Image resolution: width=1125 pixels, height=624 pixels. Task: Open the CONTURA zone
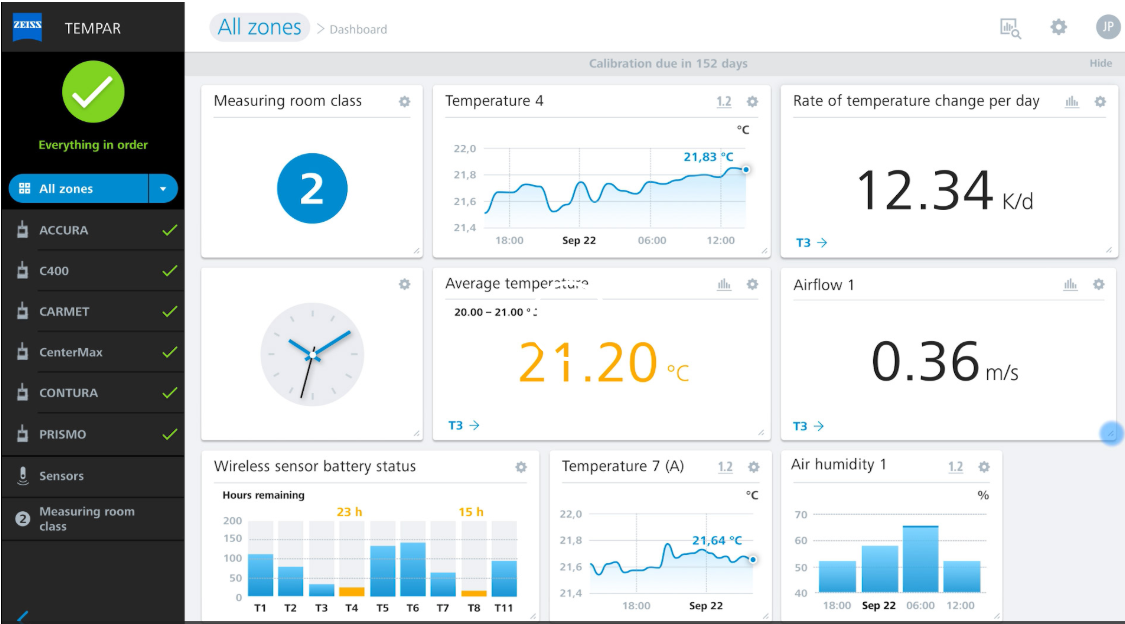click(x=93, y=393)
